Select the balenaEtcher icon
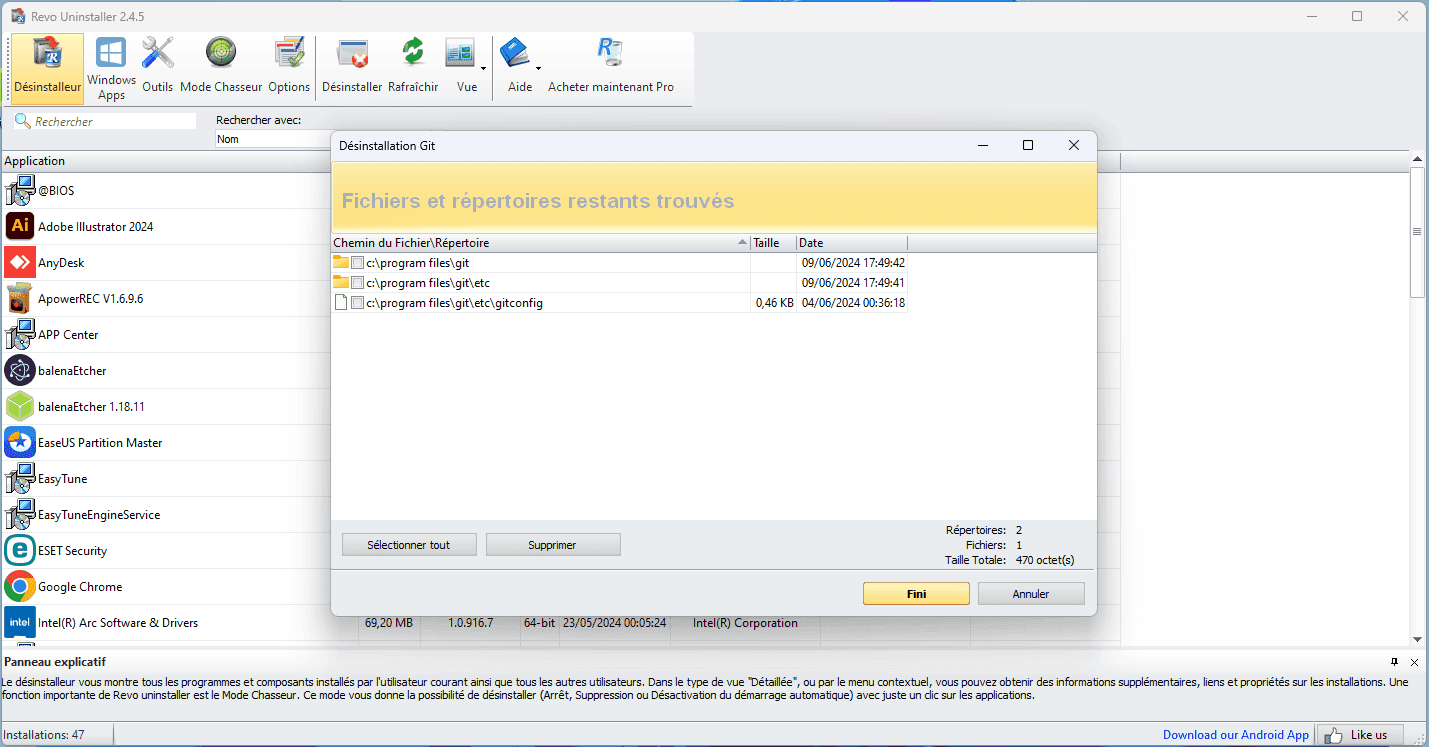The height and width of the screenshot is (747, 1429). (x=20, y=370)
